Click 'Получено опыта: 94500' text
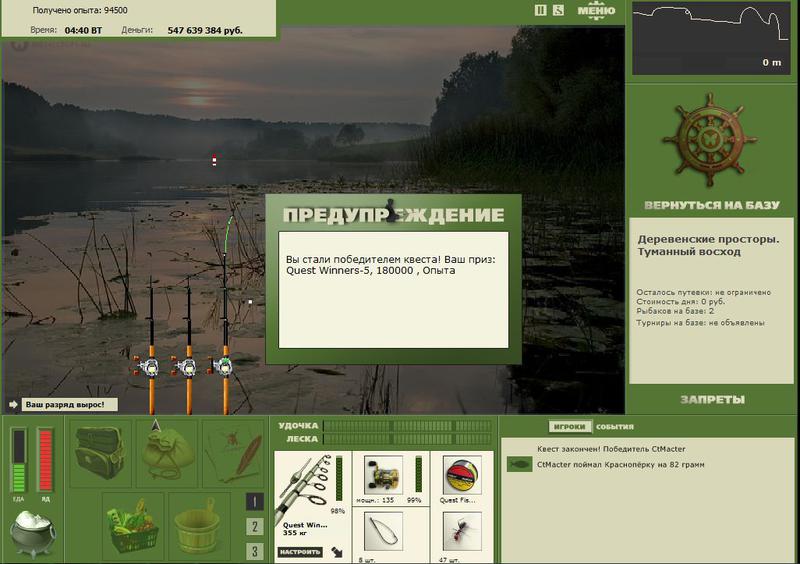Image resolution: width=800 pixels, height=564 pixels. point(80,10)
